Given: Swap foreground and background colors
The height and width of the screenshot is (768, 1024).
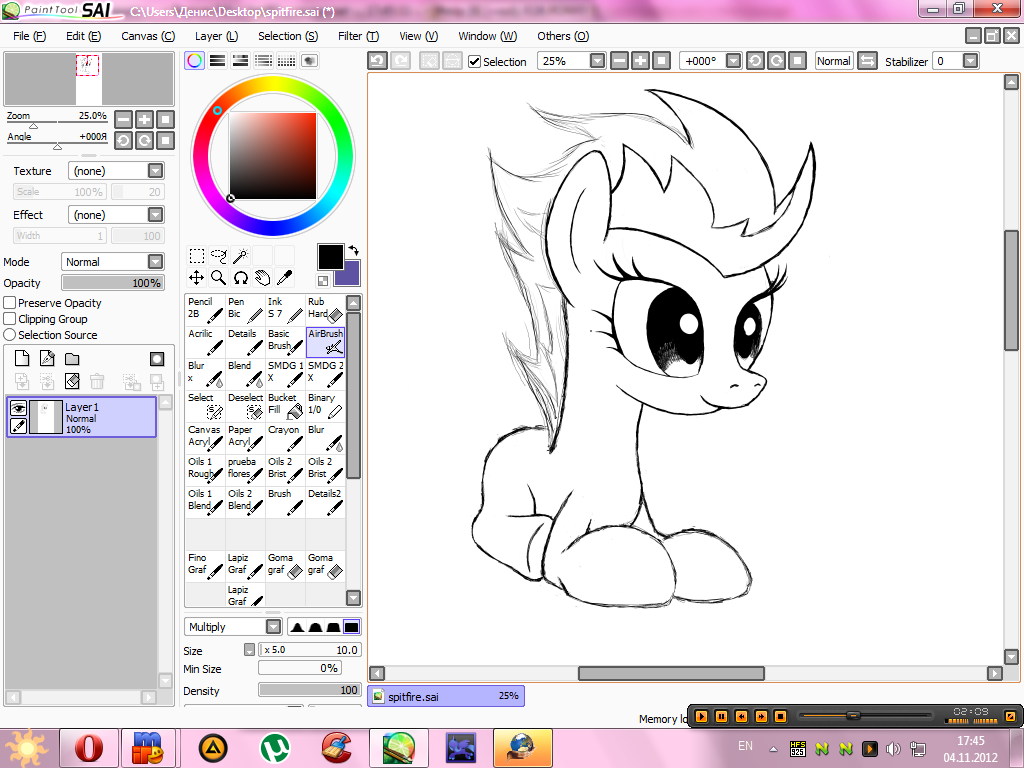Looking at the screenshot, I should point(353,250).
